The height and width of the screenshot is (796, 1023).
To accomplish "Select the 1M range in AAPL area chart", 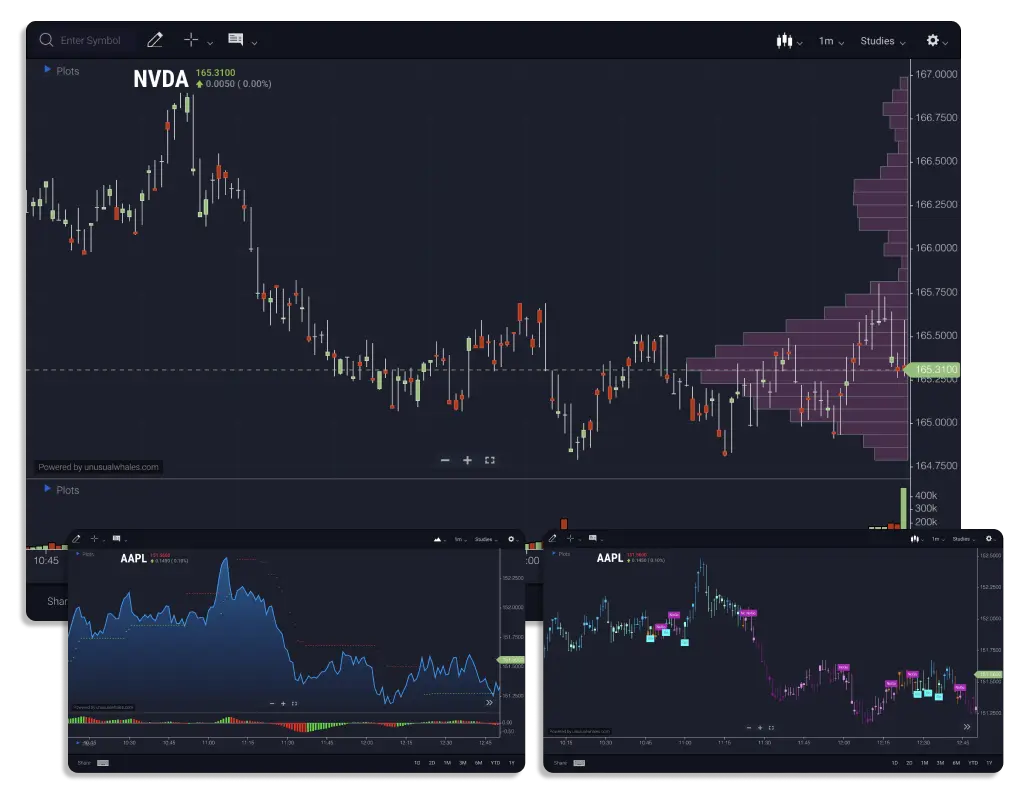I will [447, 763].
